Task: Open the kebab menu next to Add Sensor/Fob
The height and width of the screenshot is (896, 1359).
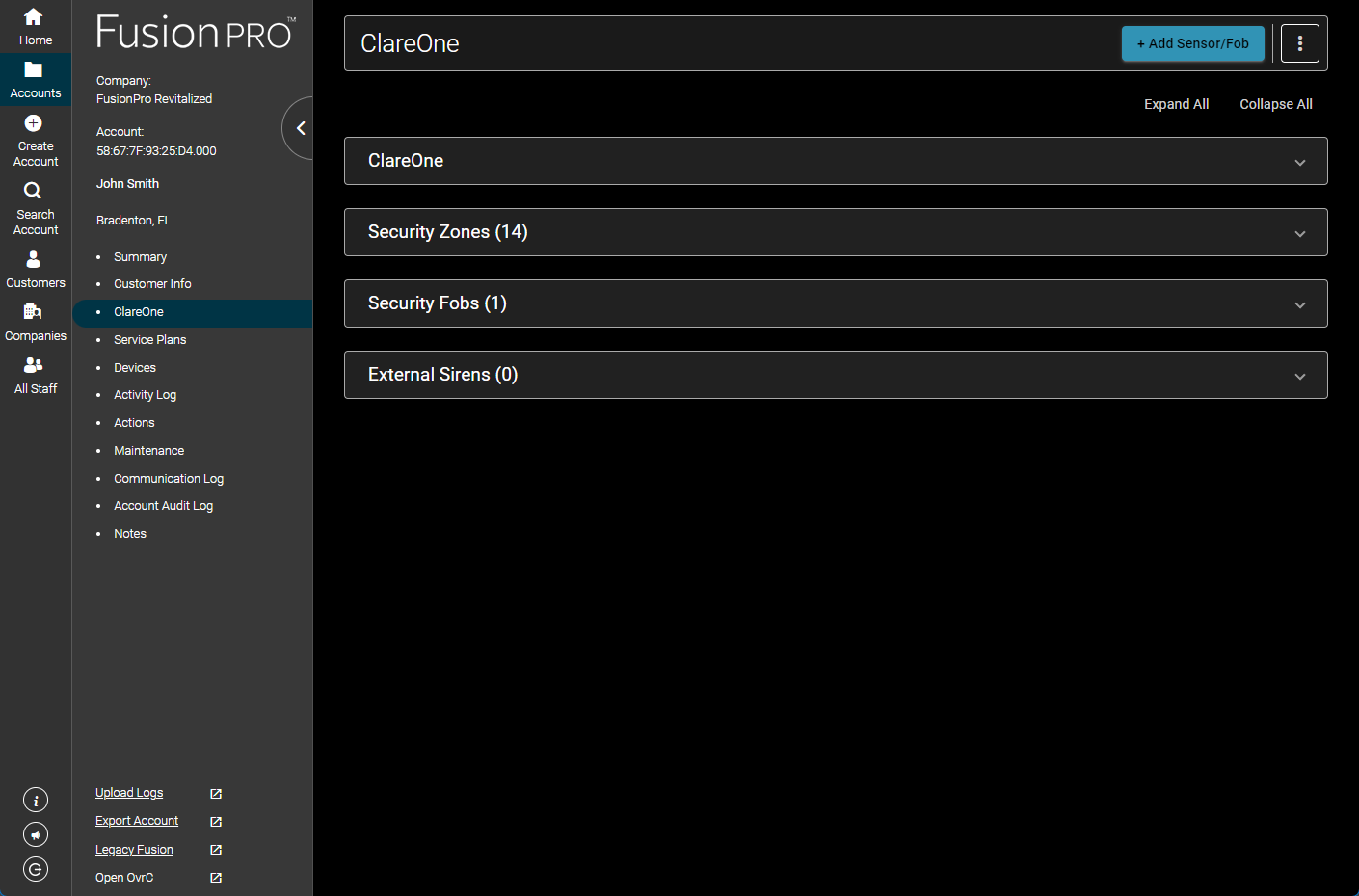Action: pyautogui.click(x=1299, y=43)
